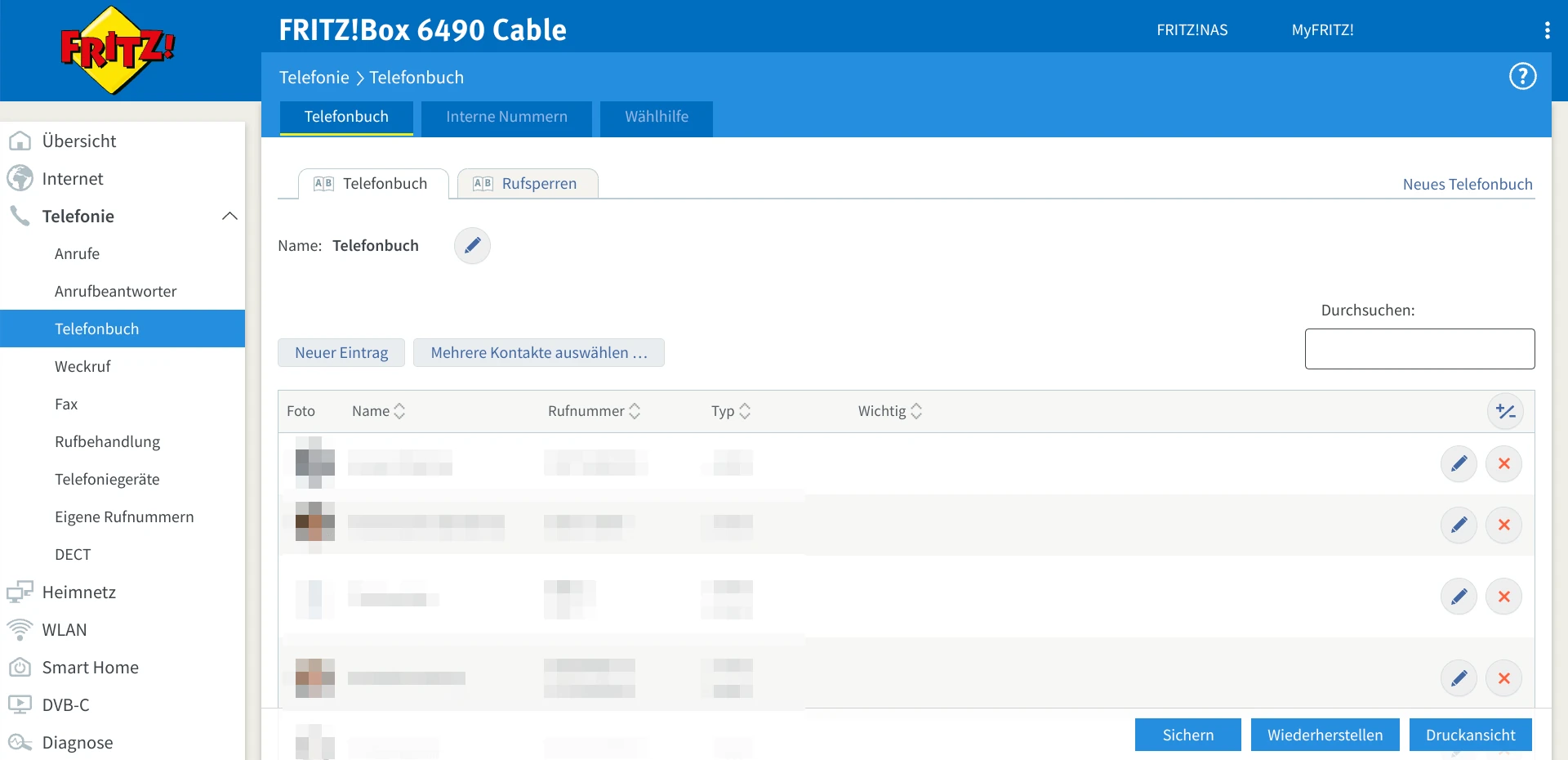Screen dimensions: 1568x760
Task: Click the Smart Home icon
Action: [x=20, y=667]
